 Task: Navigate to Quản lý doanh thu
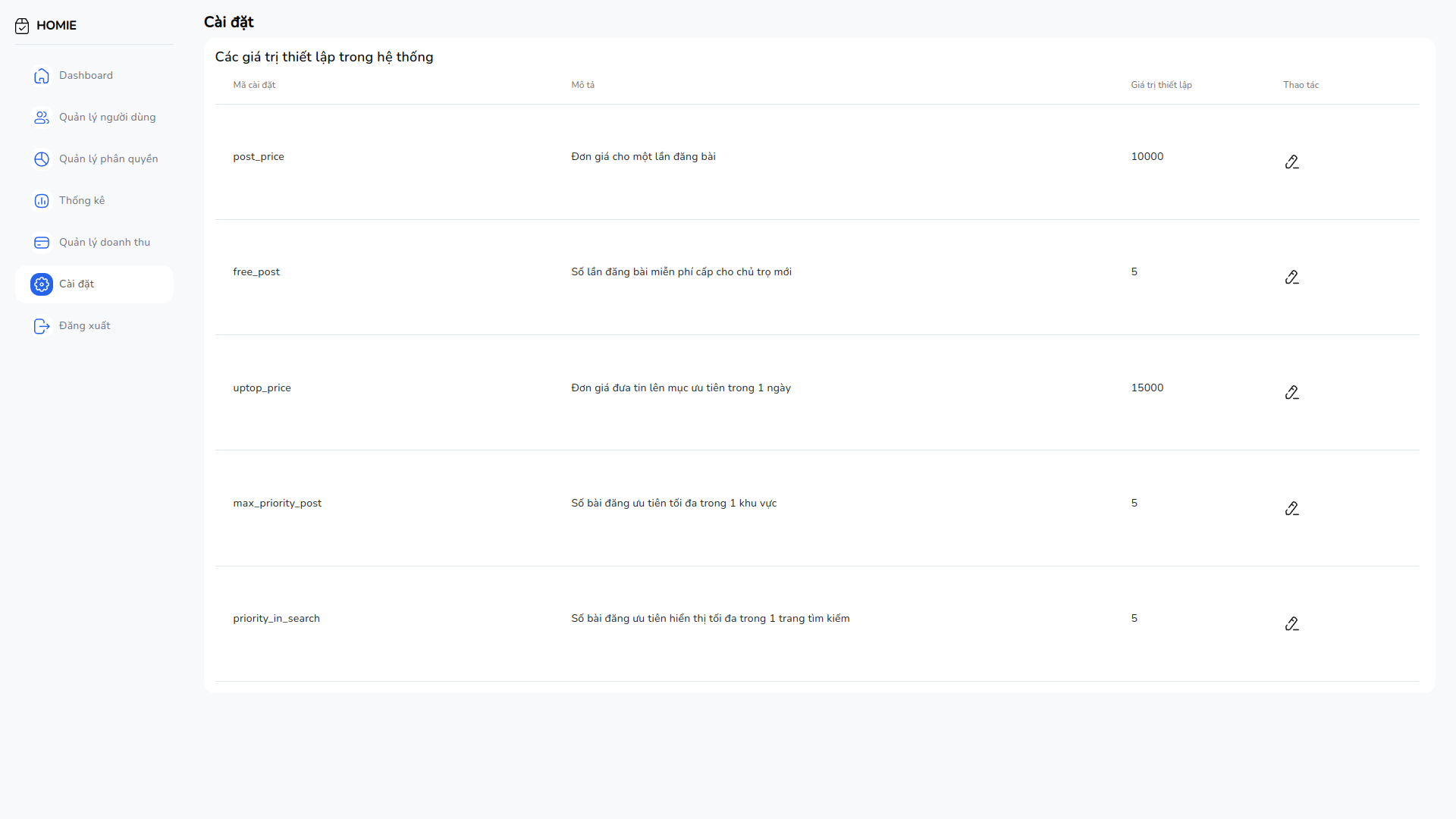click(x=105, y=242)
